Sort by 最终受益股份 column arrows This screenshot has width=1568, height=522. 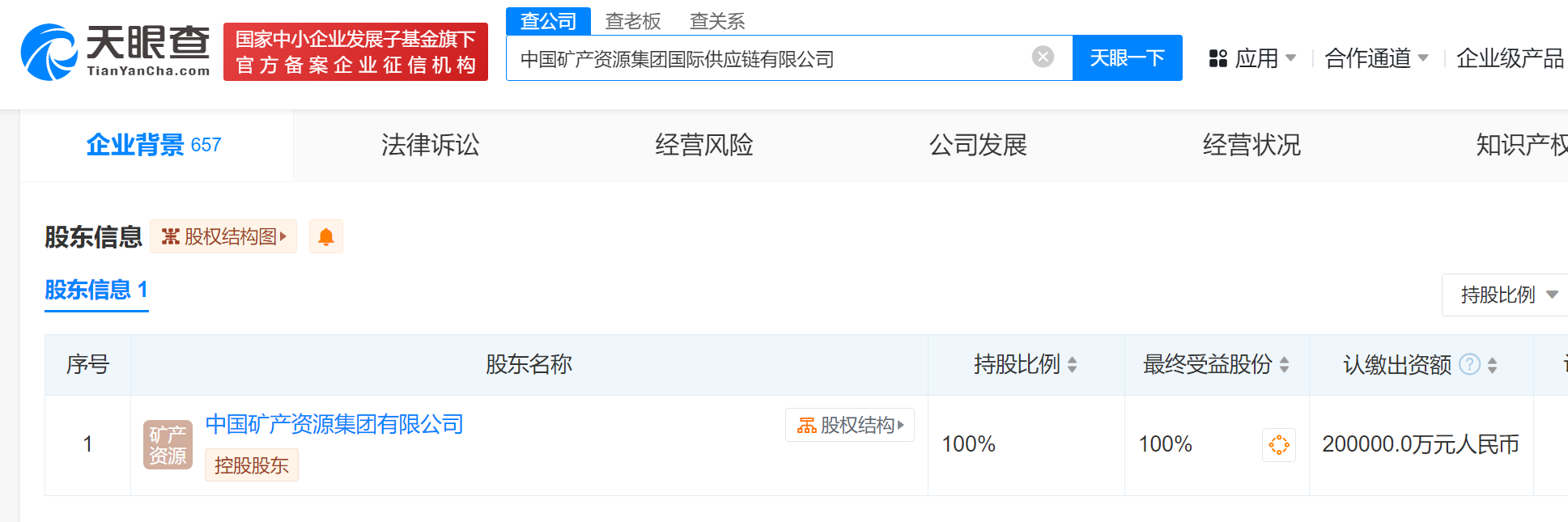pyautogui.click(x=1285, y=365)
